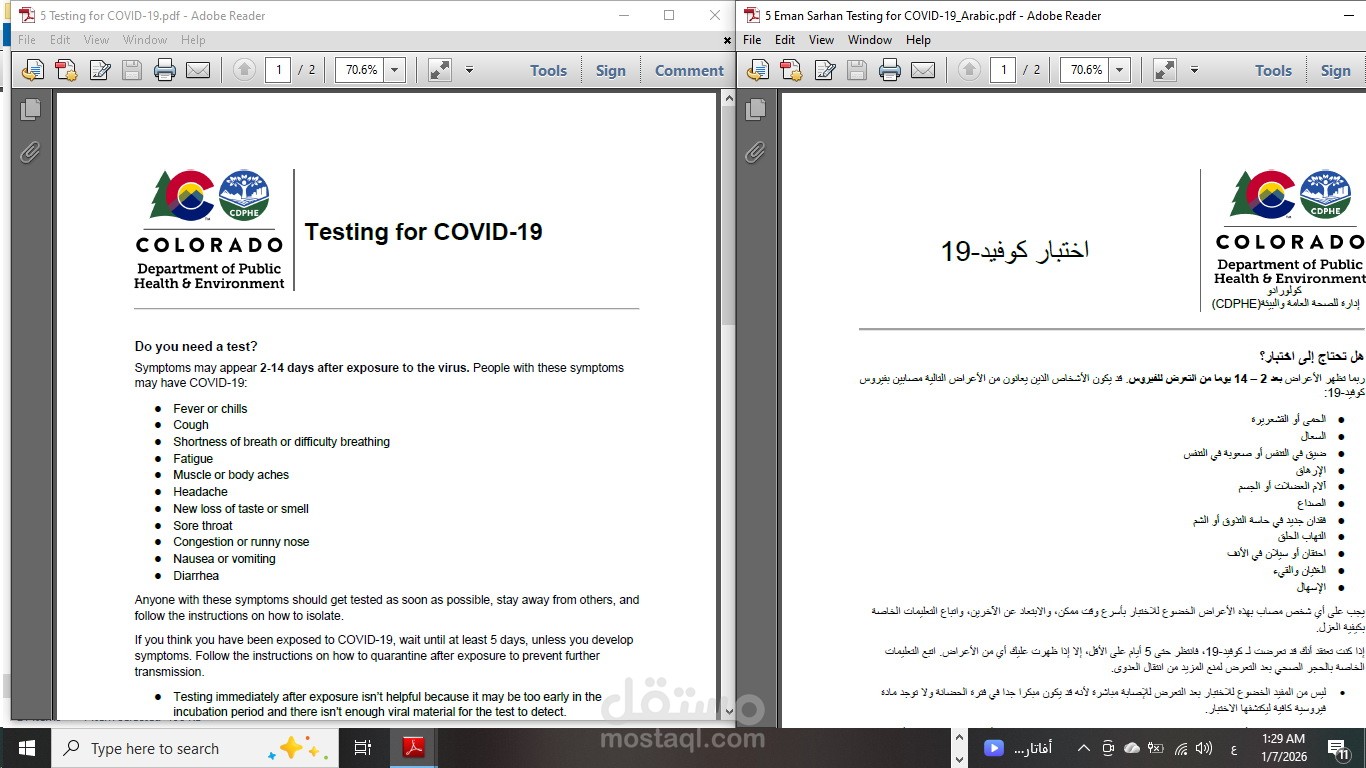Click the convert-to-PDF icon in the Arabic PDF window
1366x768 pixels.
tap(758, 70)
